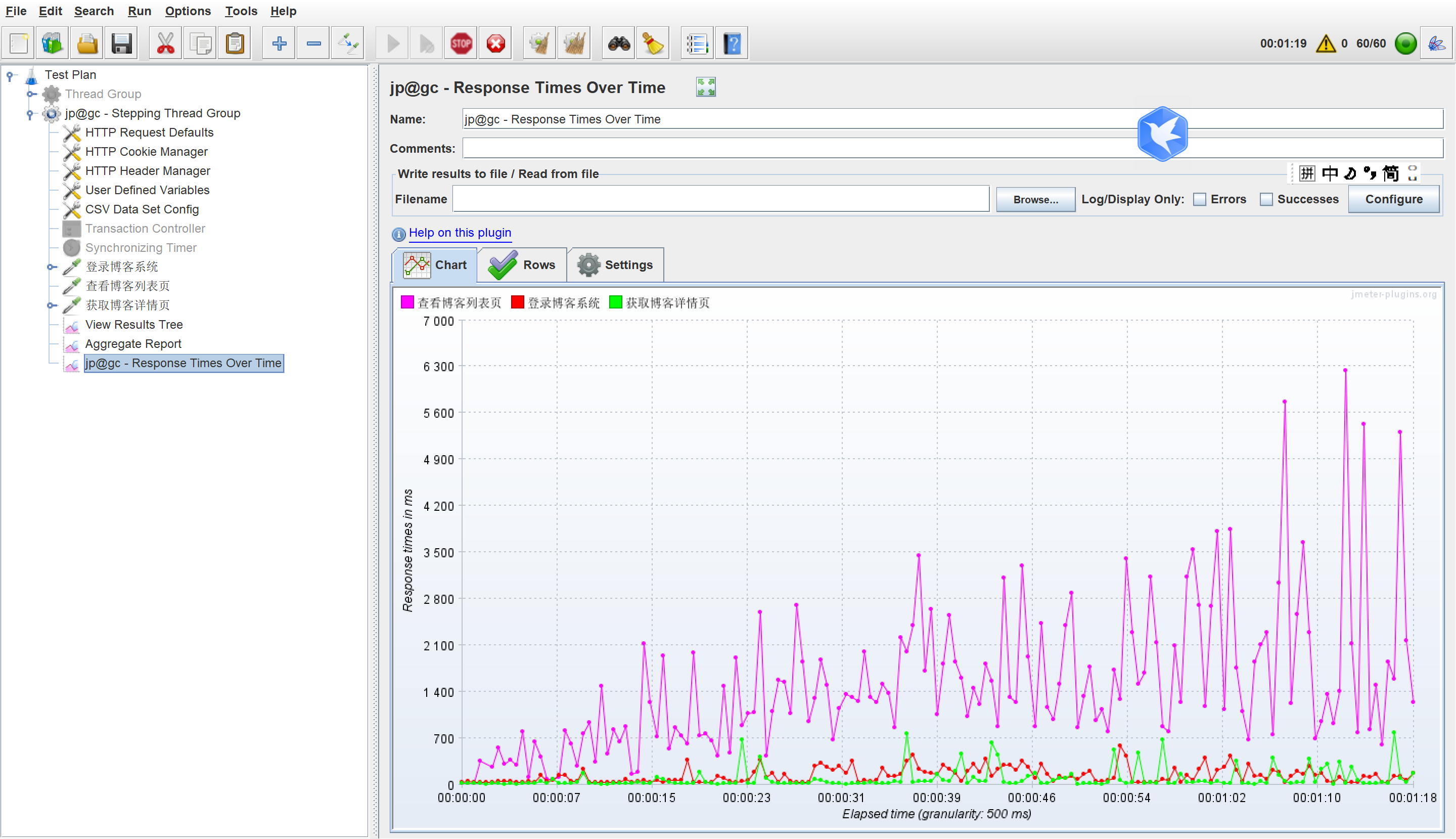Click the Save floppy disk icon
This screenshot has height=839, width=1456.
[x=121, y=43]
